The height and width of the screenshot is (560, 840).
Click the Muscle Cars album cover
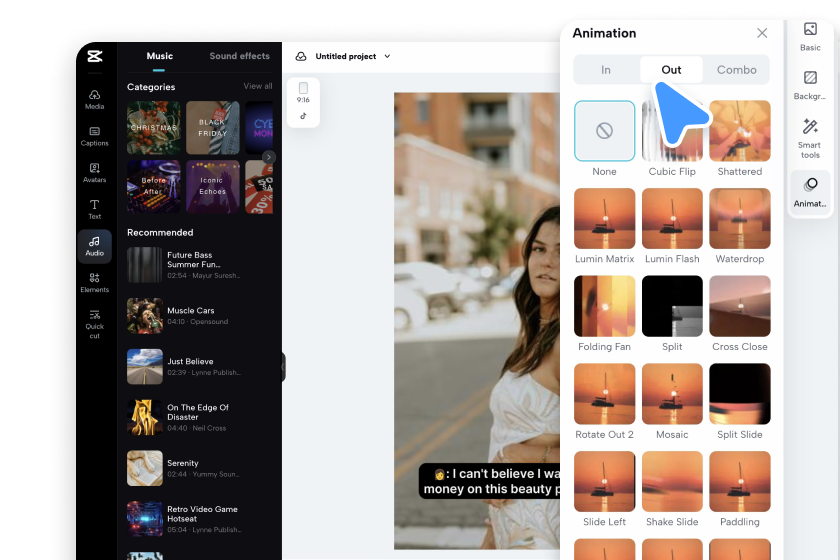click(x=145, y=316)
